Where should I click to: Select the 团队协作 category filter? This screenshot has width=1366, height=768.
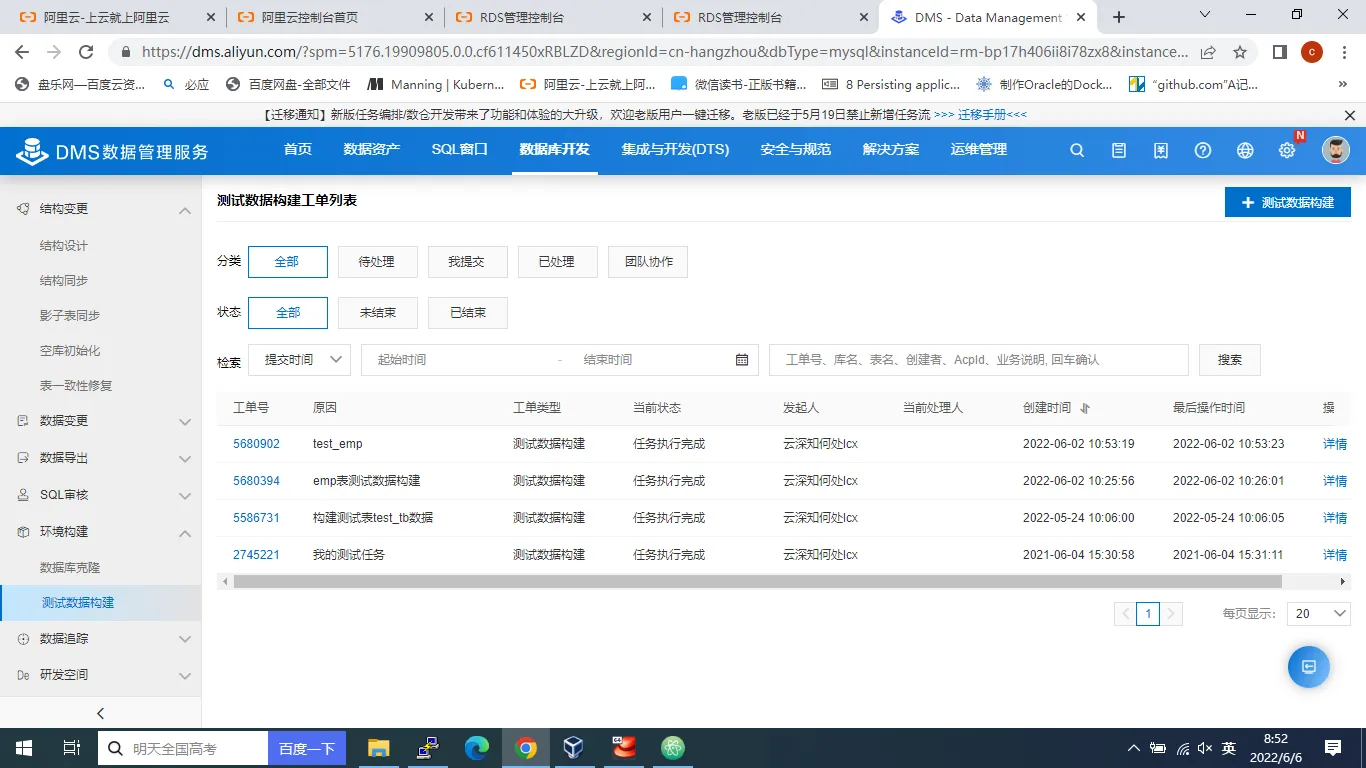[x=648, y=262]
